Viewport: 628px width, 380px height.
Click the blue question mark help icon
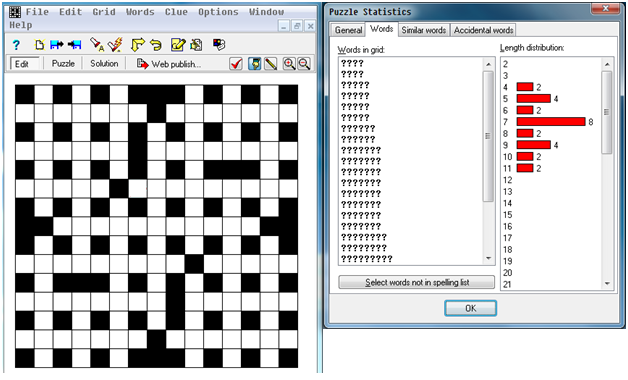tap(16, 44)
